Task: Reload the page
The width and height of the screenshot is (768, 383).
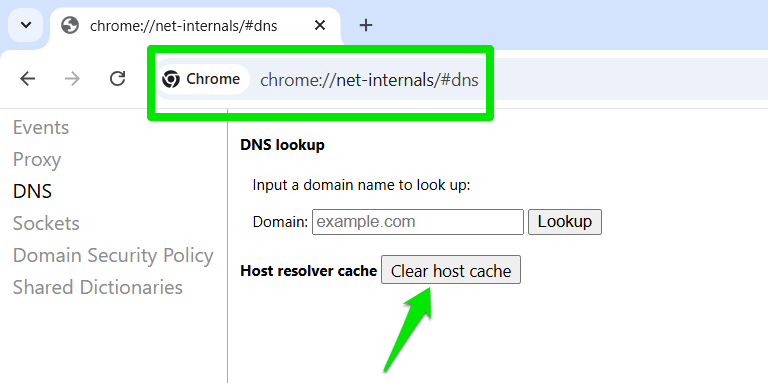Action: (118, 78)
